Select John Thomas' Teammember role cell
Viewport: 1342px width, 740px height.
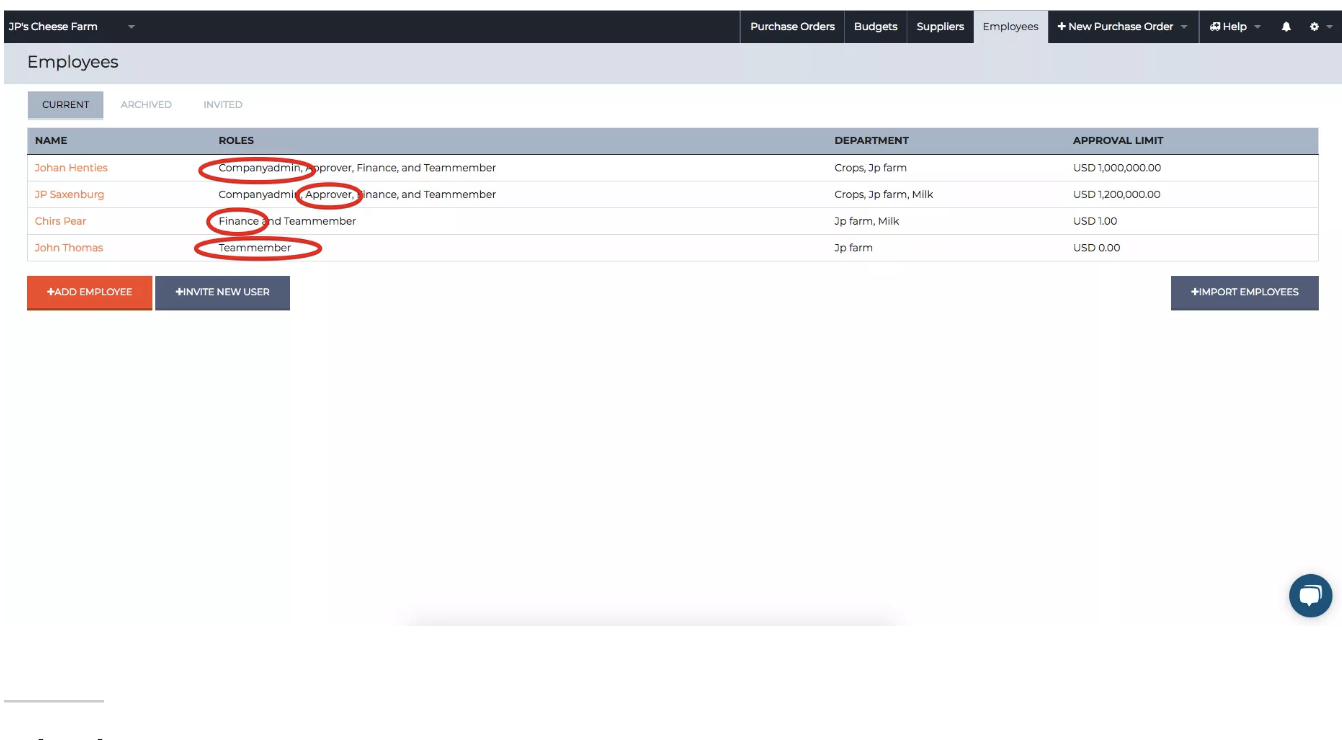pos(255,247)
